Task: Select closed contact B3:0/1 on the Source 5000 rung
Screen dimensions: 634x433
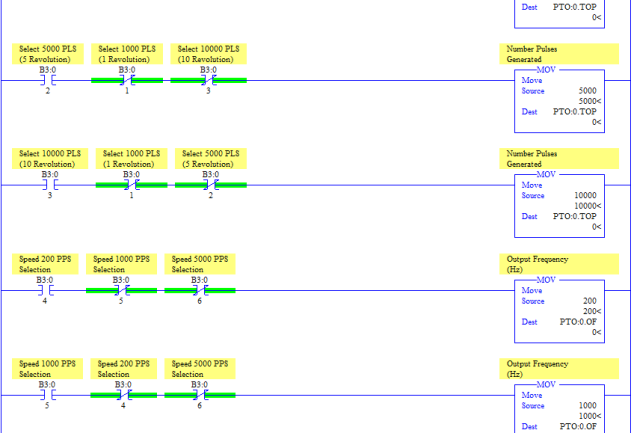Action: (x=127, y=80)
